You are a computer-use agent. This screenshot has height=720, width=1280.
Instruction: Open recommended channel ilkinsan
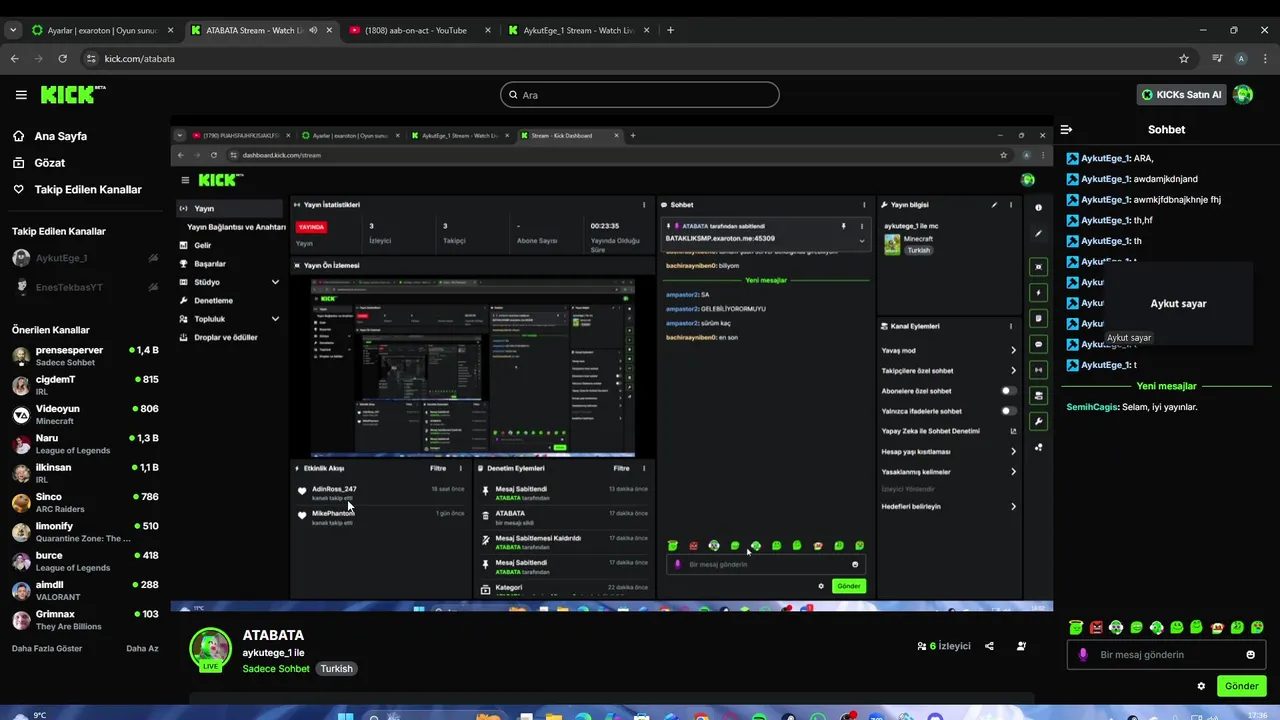(x=85, y=473)
